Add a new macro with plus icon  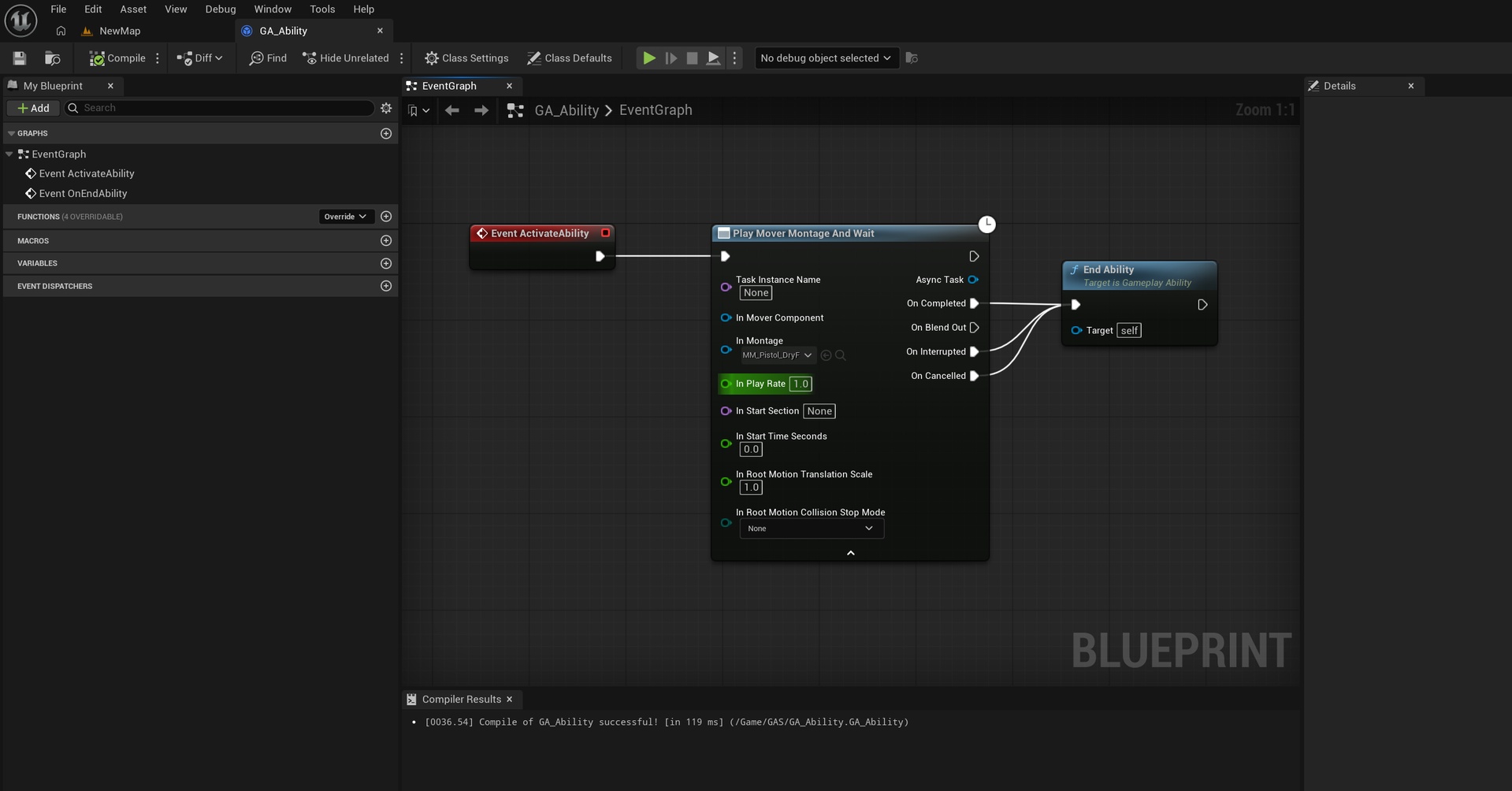tap(386, 240)
